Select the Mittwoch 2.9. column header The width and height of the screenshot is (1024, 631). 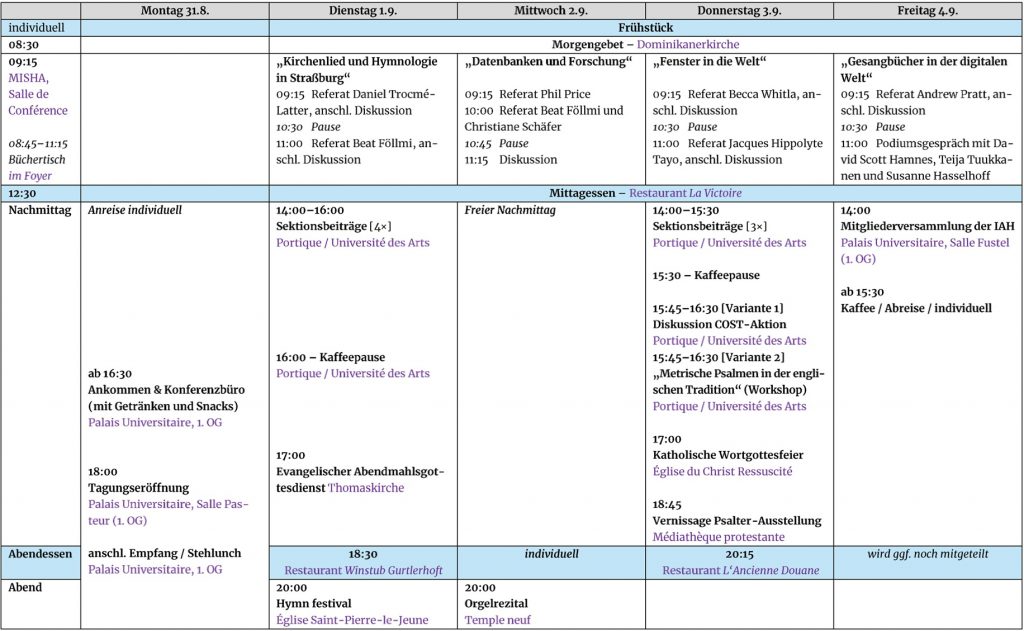coord(551,10)
